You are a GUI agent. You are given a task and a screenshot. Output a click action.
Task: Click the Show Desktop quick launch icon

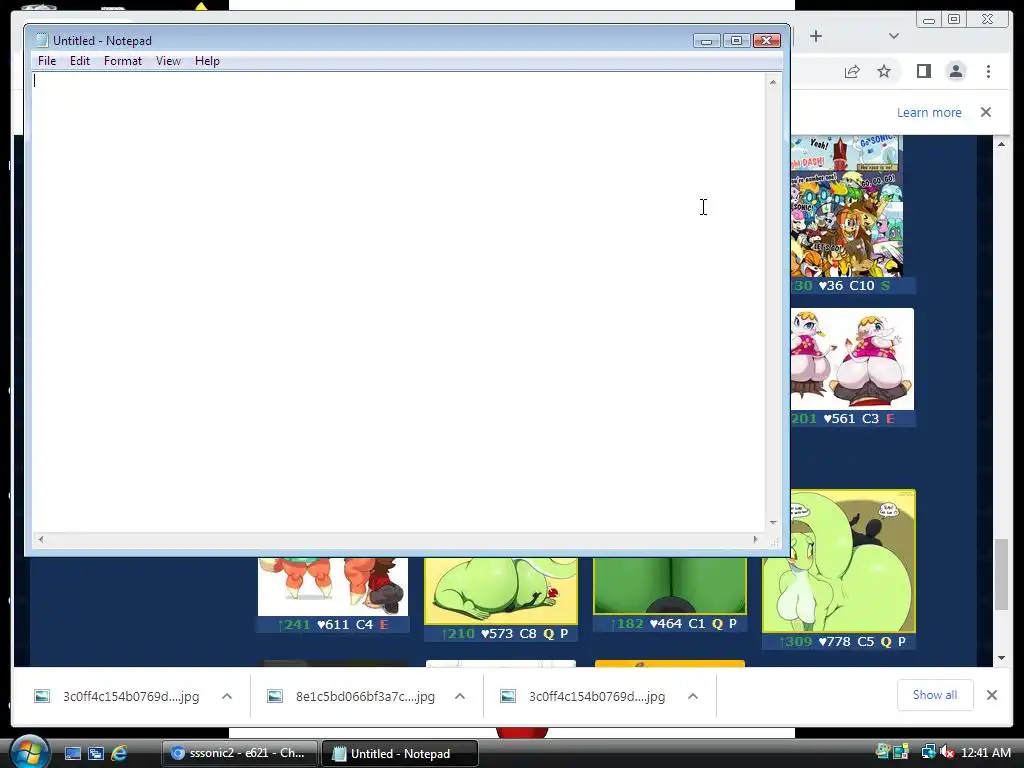72,753
